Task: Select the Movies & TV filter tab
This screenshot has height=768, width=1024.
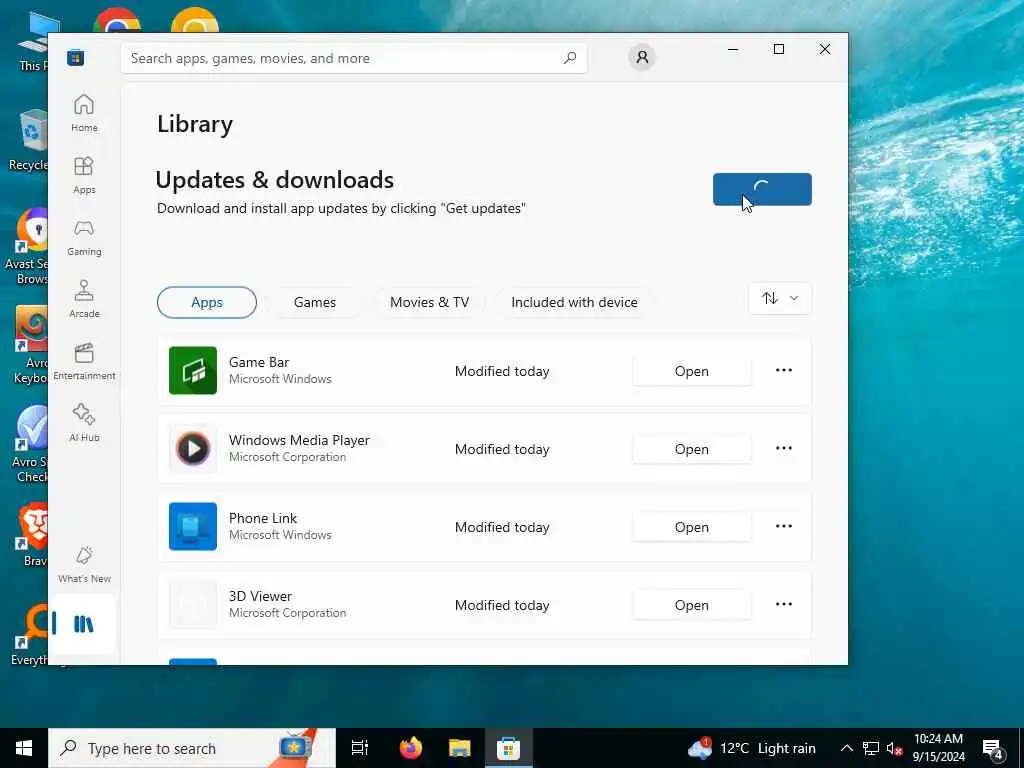Action: pyautogui.click(x=429, y=302)
